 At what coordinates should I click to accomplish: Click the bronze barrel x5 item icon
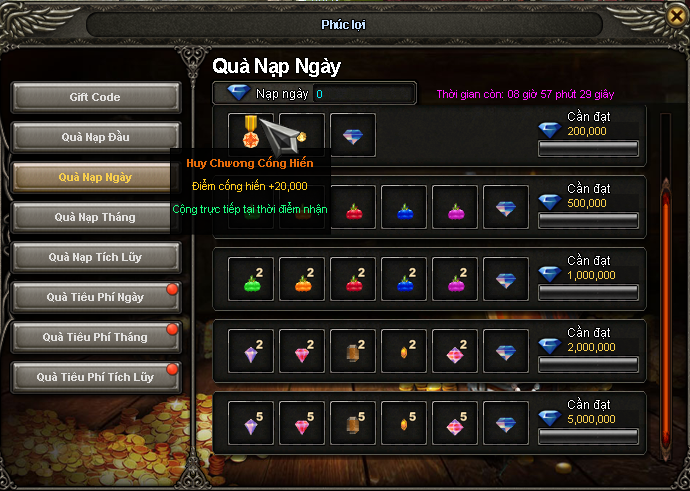353,423
